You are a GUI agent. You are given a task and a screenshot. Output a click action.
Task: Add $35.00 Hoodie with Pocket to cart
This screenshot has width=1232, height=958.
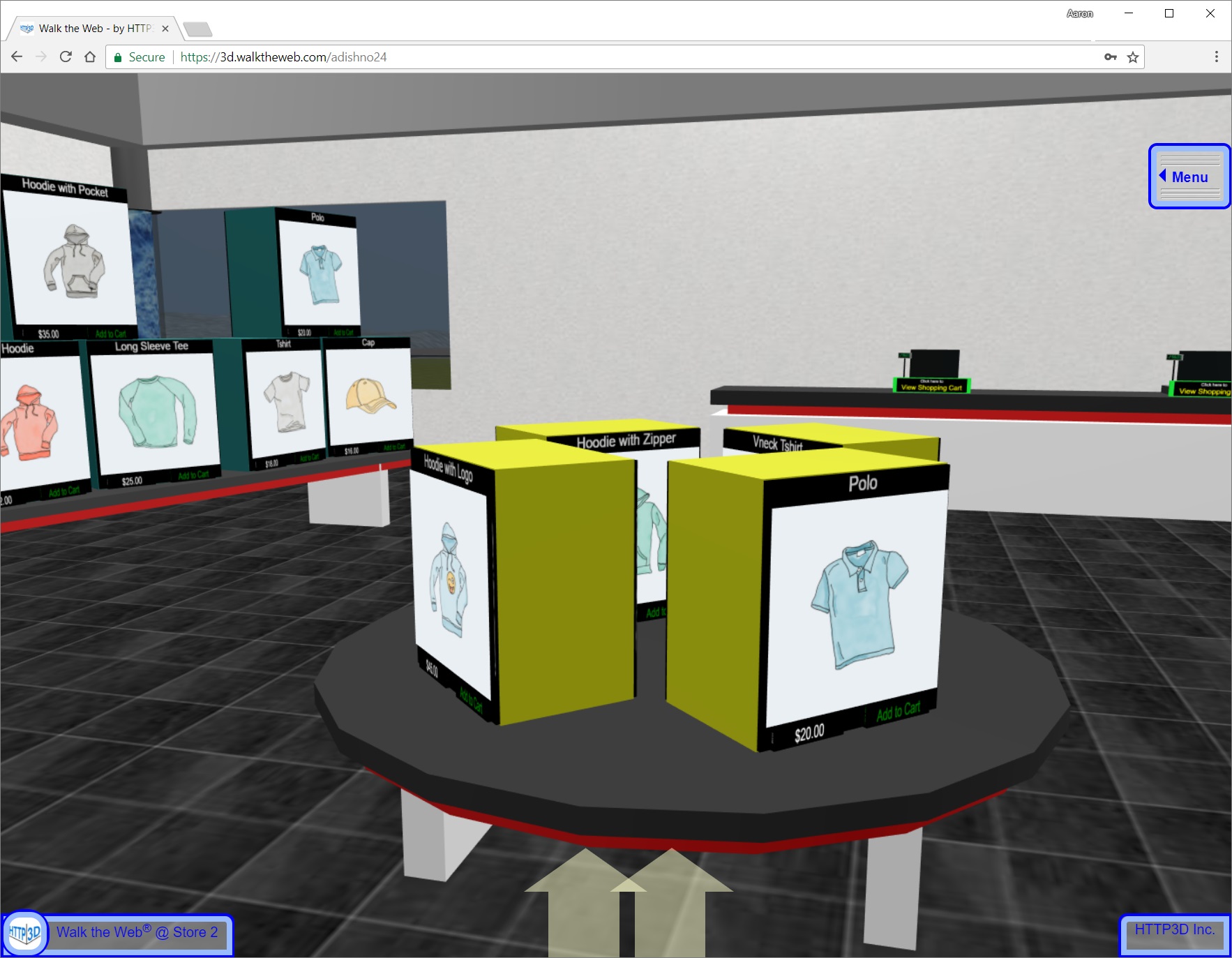pyautogui.click(x=110, y=334)
